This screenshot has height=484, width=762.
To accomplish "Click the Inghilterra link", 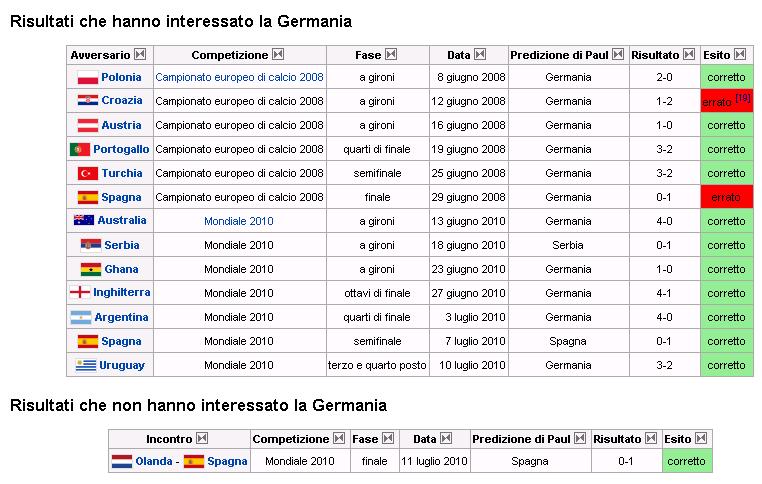I will pyautogui.click(x=121, y=293).
